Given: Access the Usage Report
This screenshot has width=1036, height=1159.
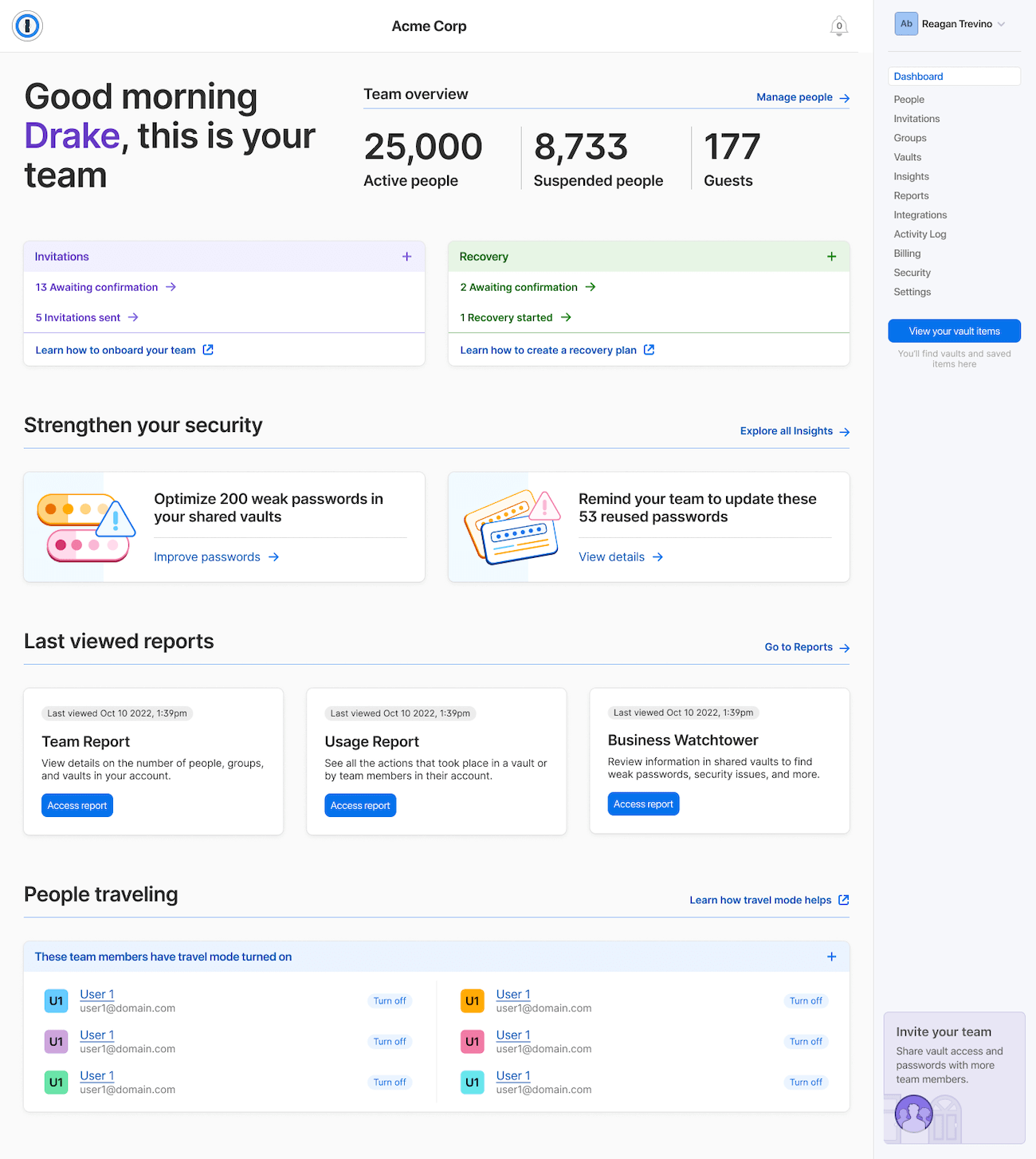Looking at the screenshot, I should point(360,805).
